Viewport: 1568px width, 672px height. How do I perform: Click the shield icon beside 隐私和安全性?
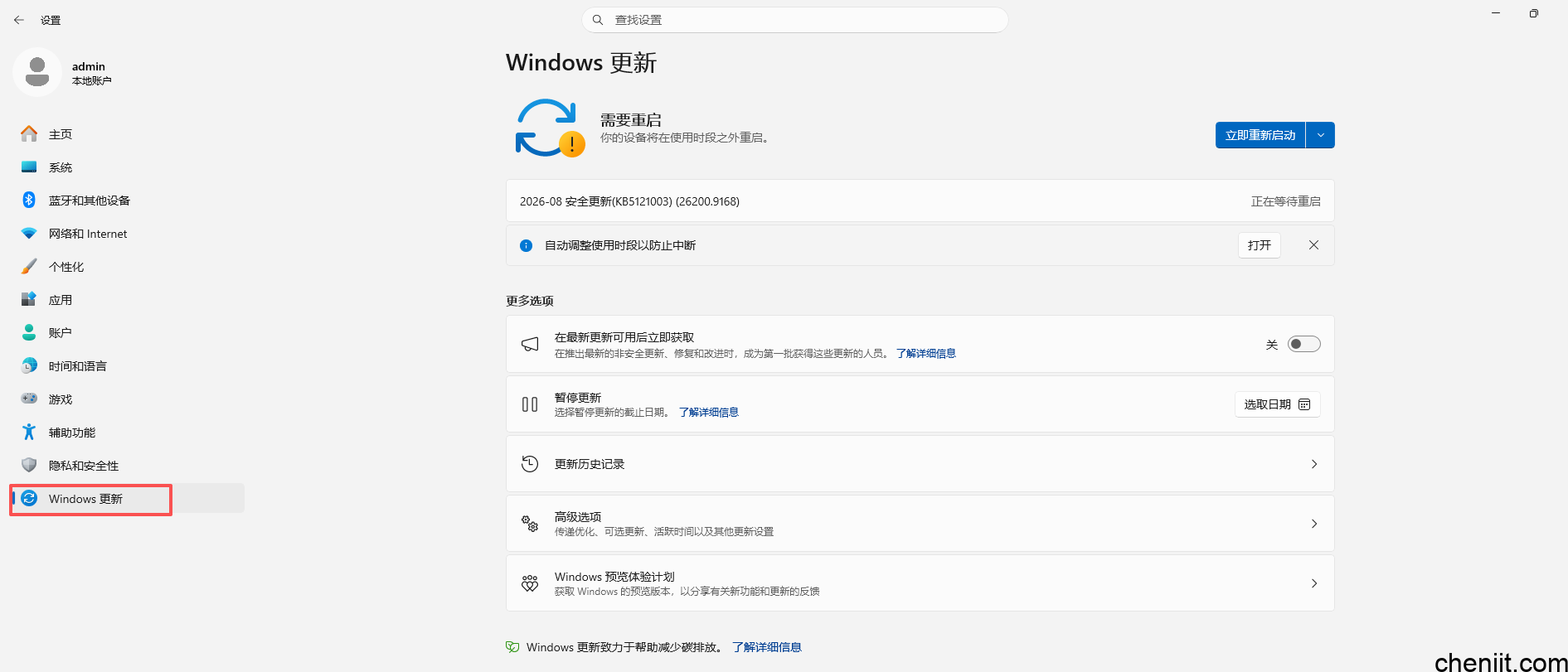[29, 465]
